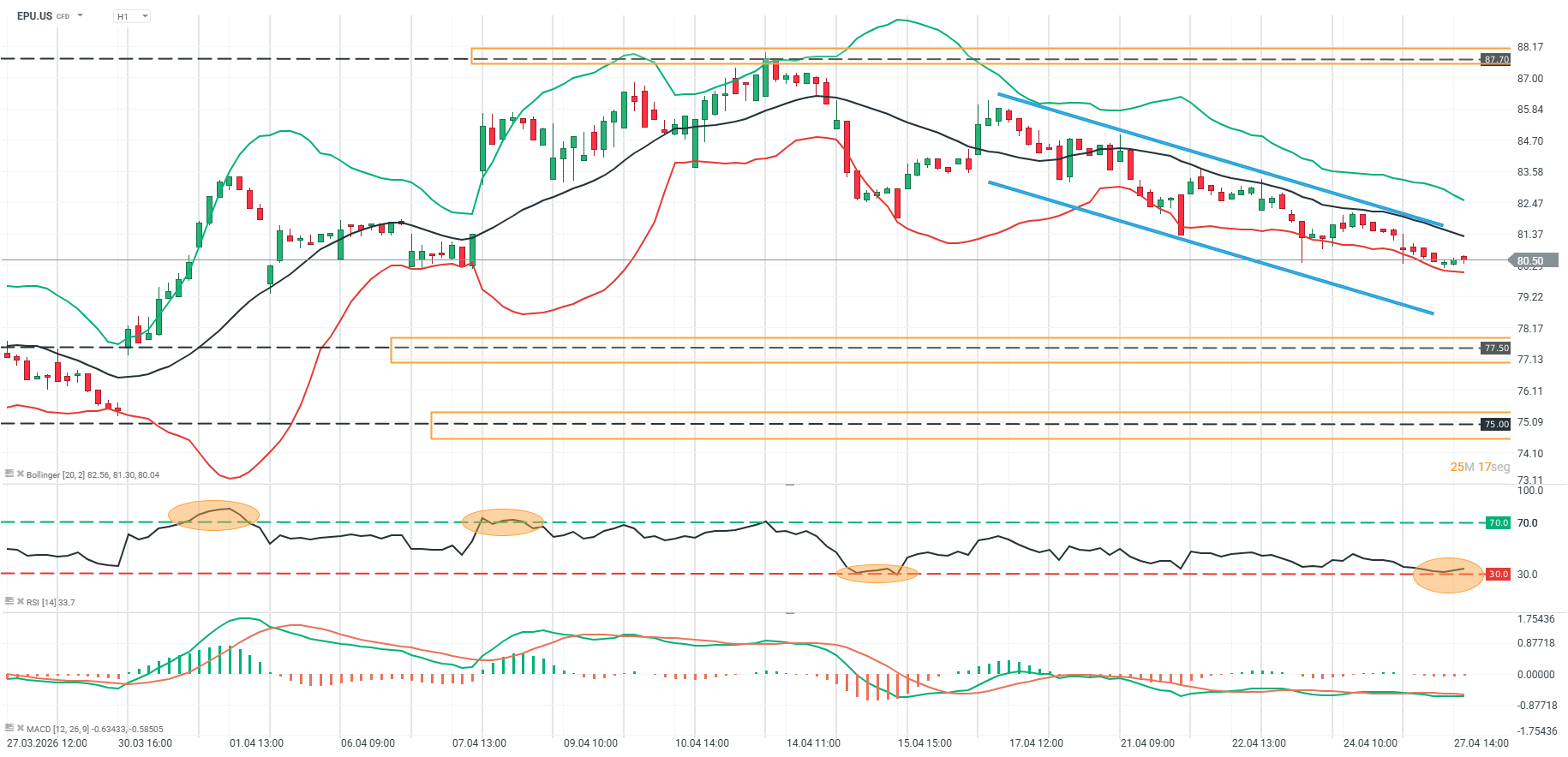Select the upper blue channel trendline
This screenshot has width=1568, height=757.
click(1217, 159)
